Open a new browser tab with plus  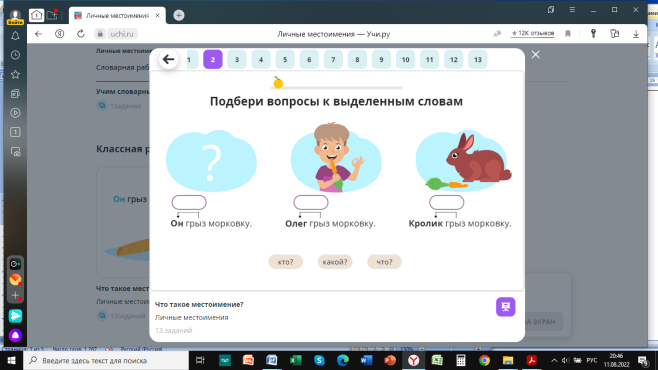tap(179, 16)
